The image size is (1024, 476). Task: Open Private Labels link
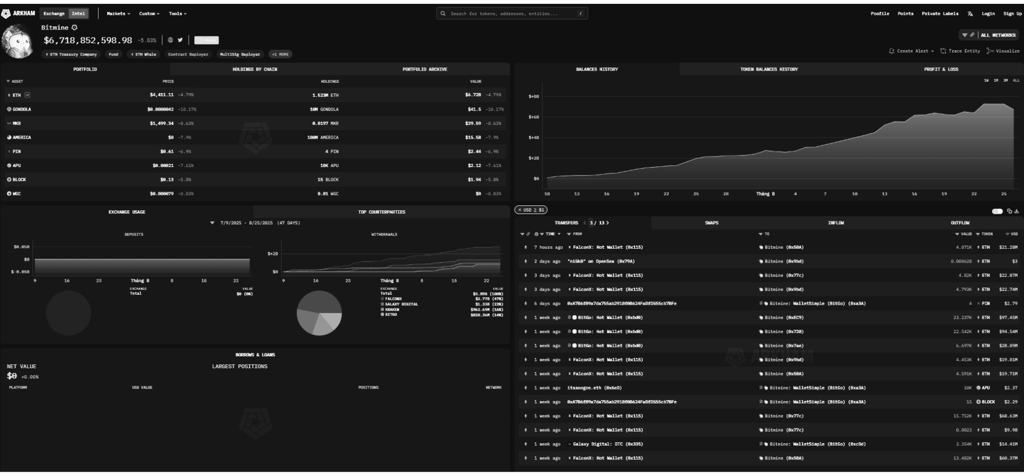(940, 13)
